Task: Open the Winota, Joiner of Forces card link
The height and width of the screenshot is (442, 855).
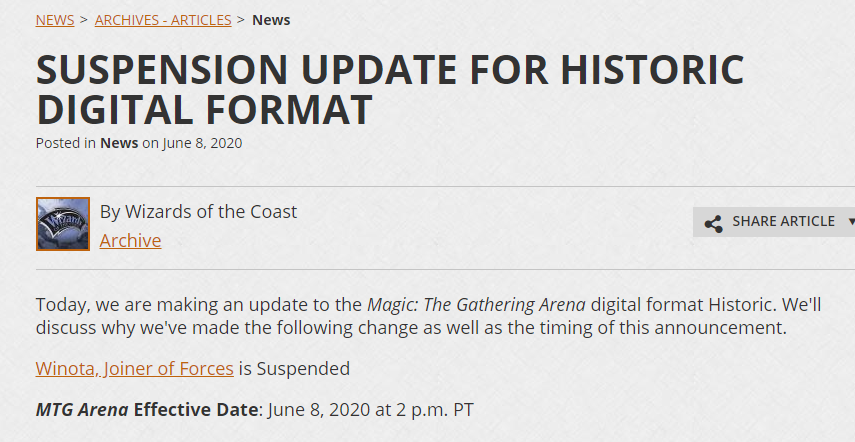Action: (134, 368)
